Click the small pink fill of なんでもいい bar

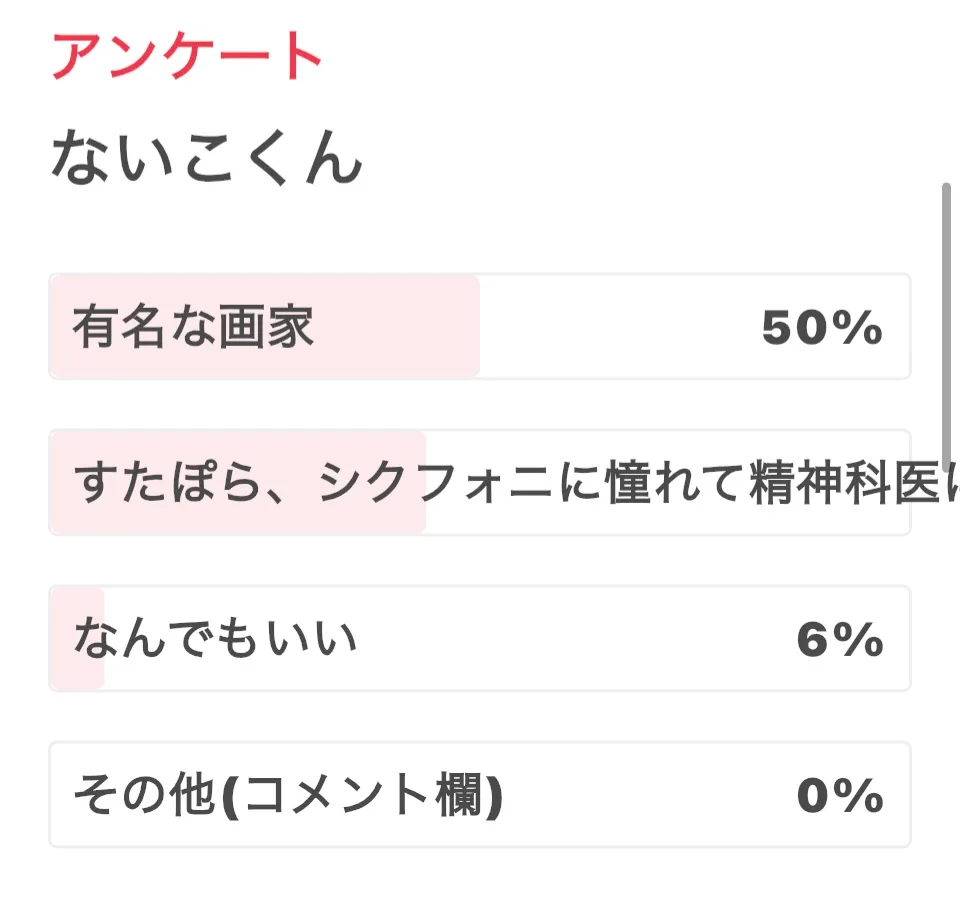click(88, 670)
